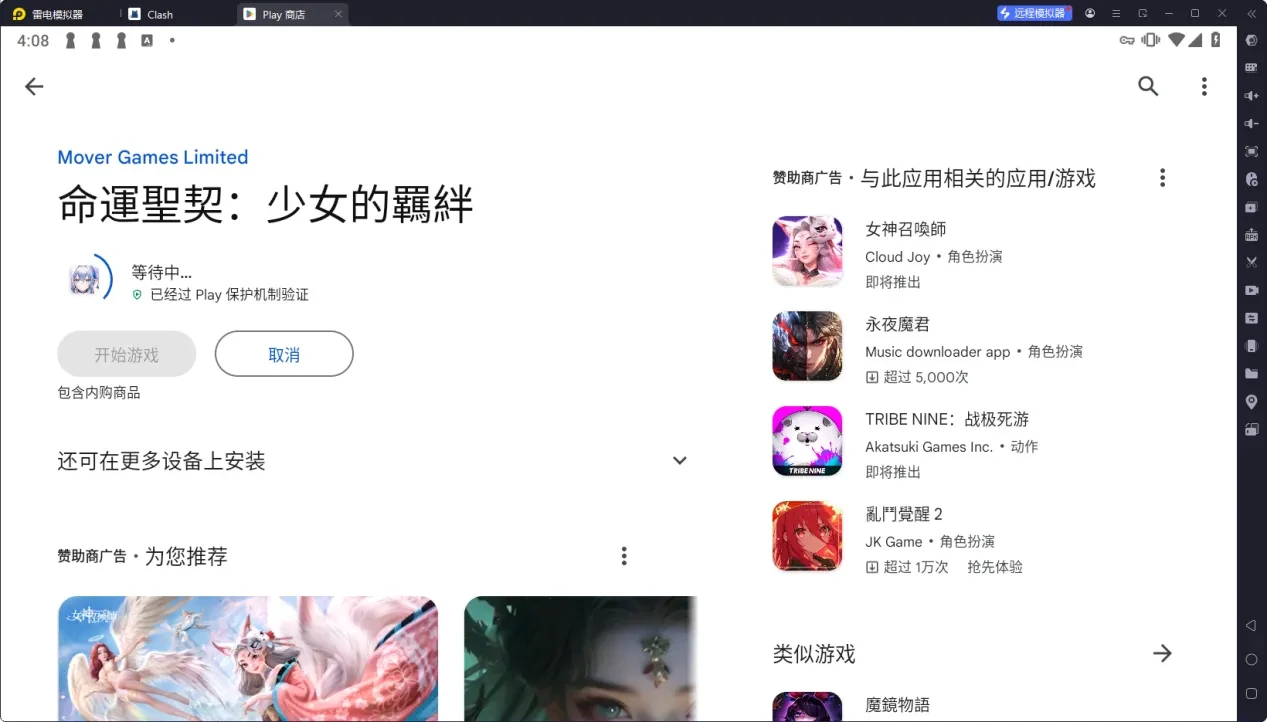Open the sync operations icon in sidebar
The image size is (1267, 722).
point(1251,318)
